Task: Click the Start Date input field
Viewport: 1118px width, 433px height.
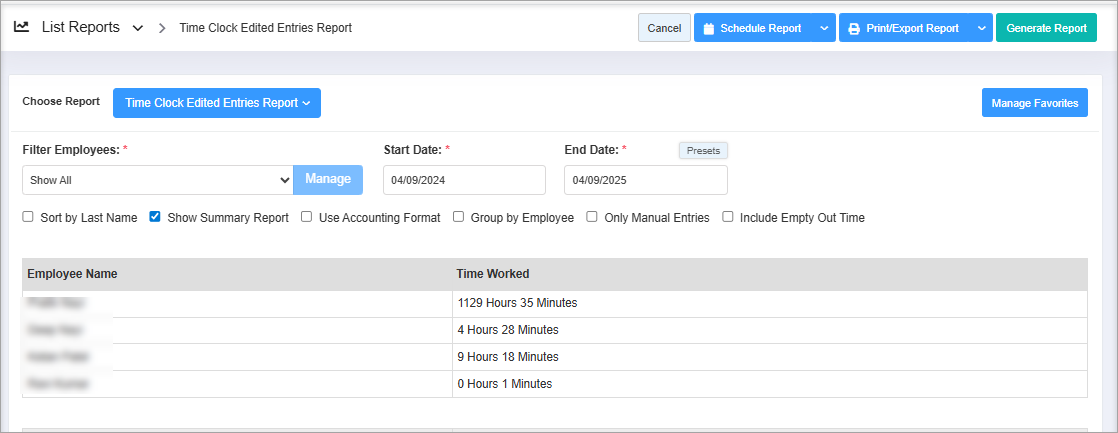Action: (x=464, y=180)
